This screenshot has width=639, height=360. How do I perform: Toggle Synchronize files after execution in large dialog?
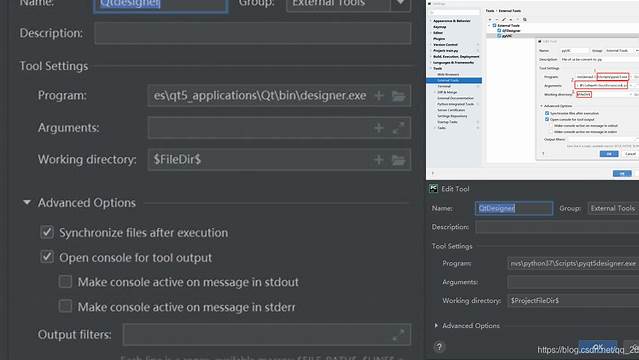[x=47, y=232]
